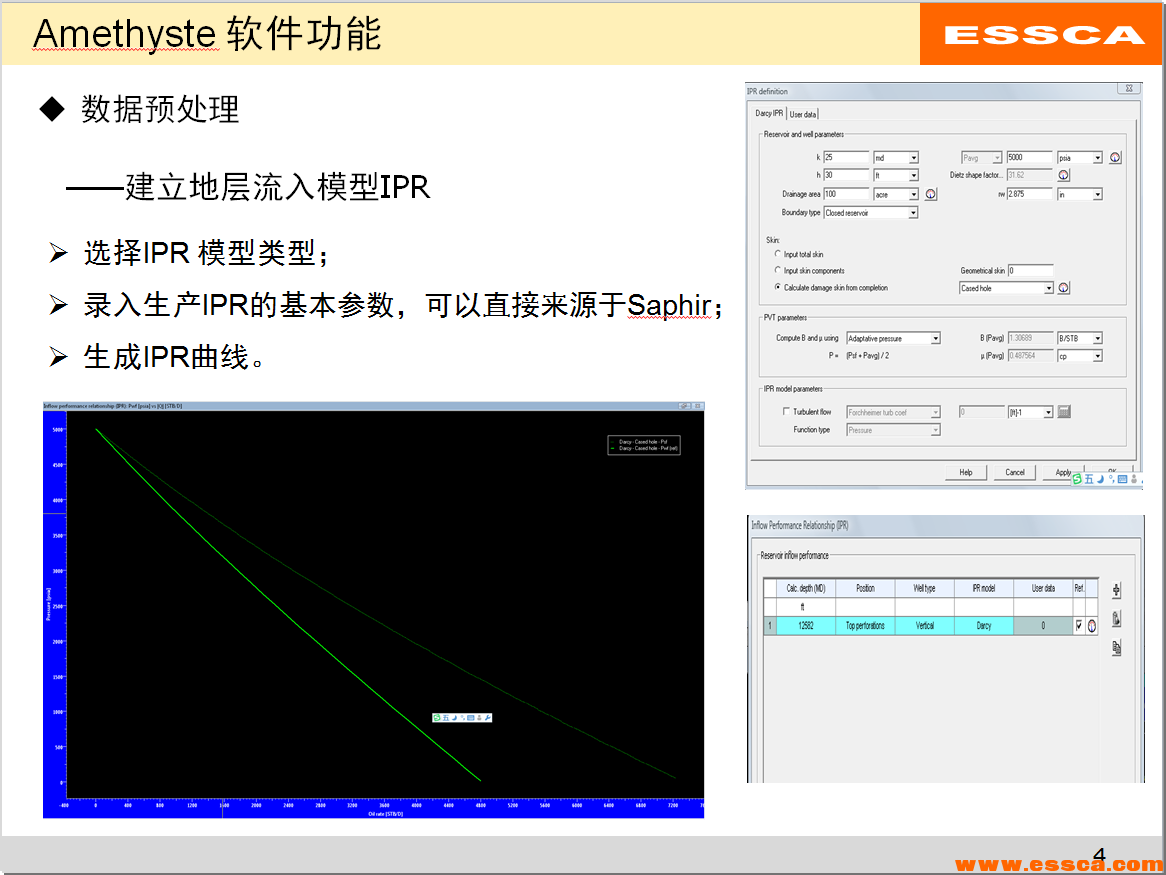Click the gauge icon beside Drainage area
Image resolution: width=1166 pixels, height=875 pixels.
click(x=931, y=194)
